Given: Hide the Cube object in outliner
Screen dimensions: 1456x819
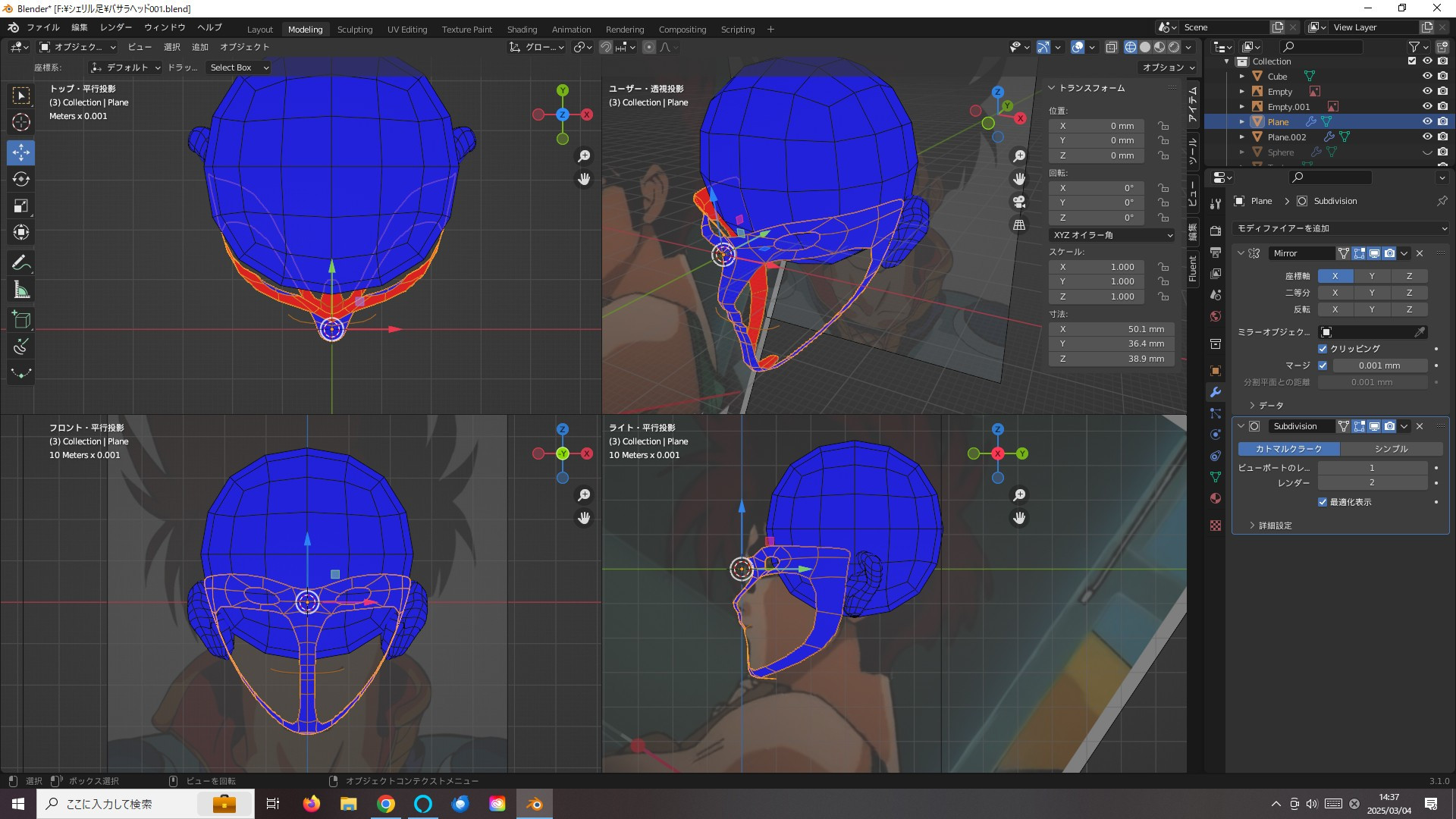Looking at the screenshot, I should tap(1427, 76).
